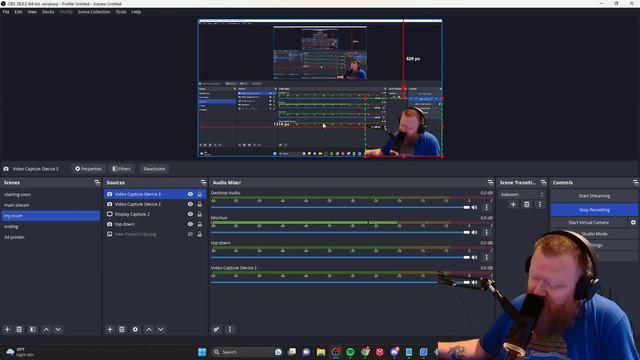Open weather widget showing Light rain
The width and height of the screenshot is (640, 360).
click(x=20, y=352)
